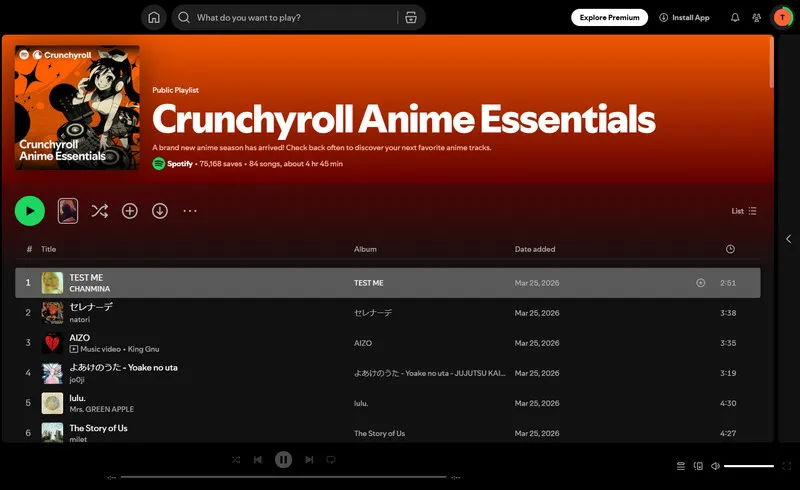Select the AIZO track title

pyautogui.click(x=80, y=337)
